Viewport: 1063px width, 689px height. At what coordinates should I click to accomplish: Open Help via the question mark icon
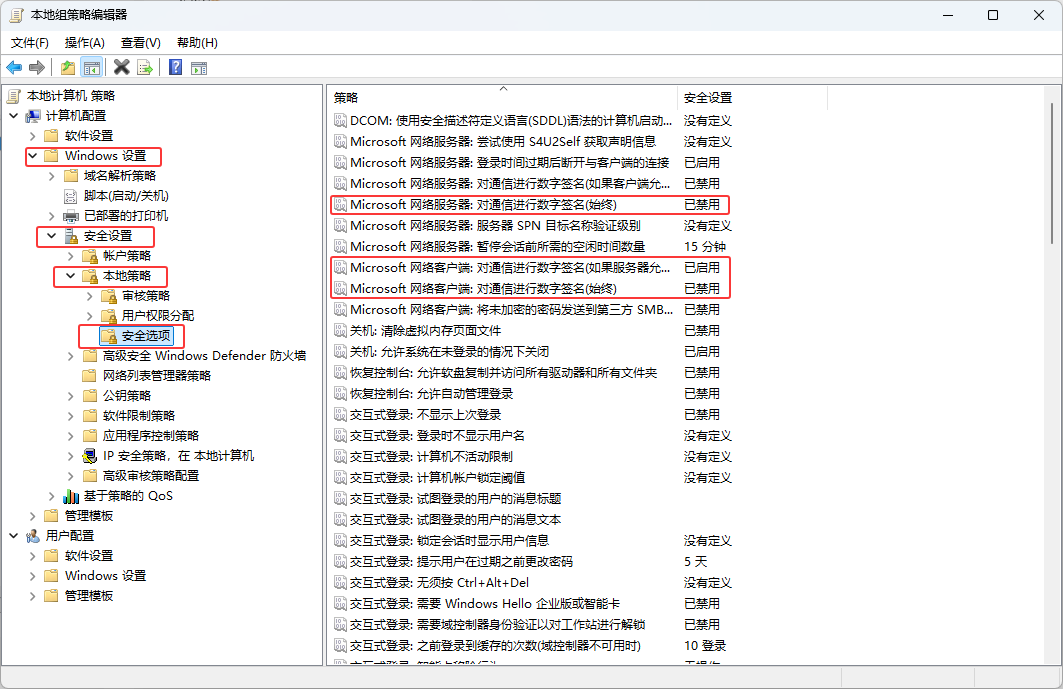point(173,67)
